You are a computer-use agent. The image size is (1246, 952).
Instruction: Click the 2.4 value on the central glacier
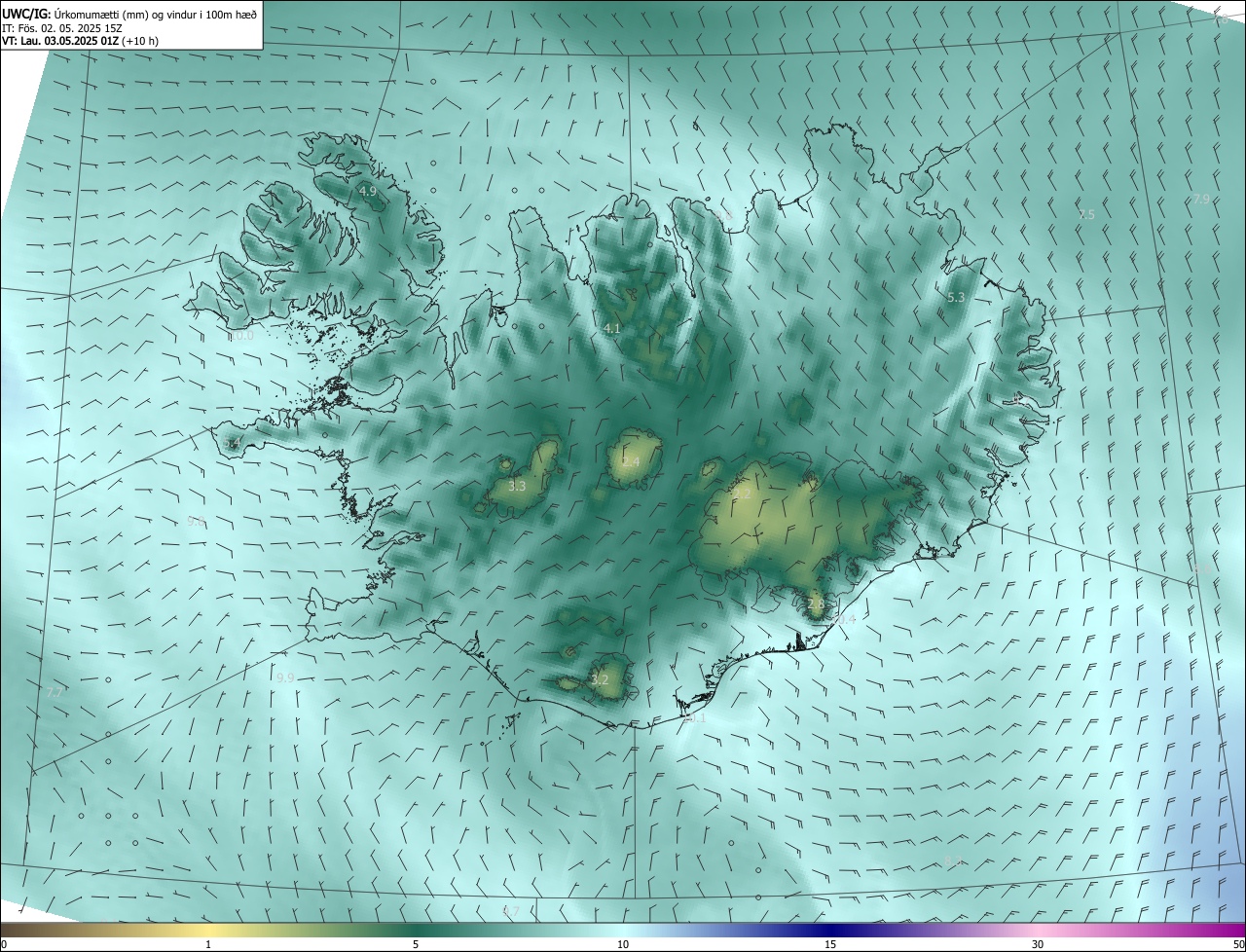click(x=631, y=462)
